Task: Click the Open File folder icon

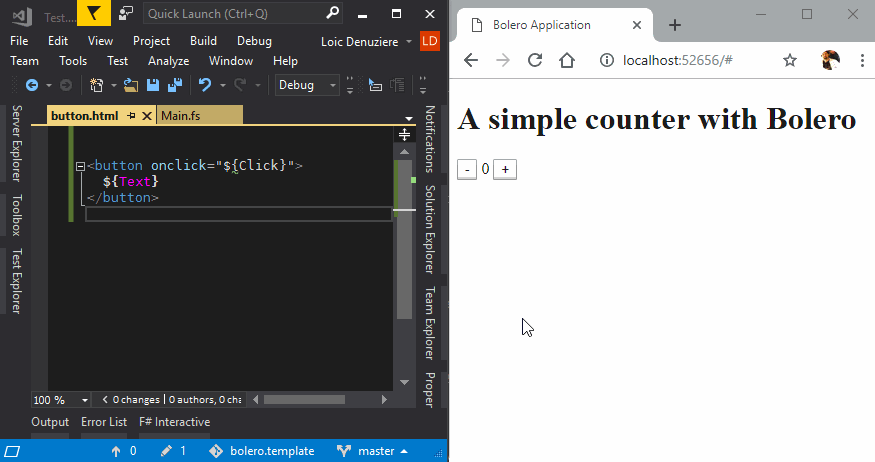Action: point(131,85)
